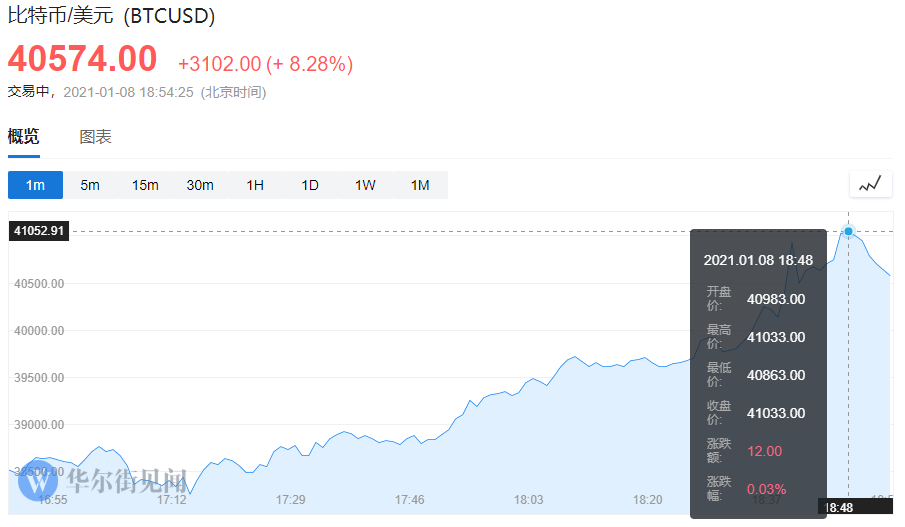905x527 pixels.
Task: Click the blue data point at chart peak
Action: click(x=849, y=231)
